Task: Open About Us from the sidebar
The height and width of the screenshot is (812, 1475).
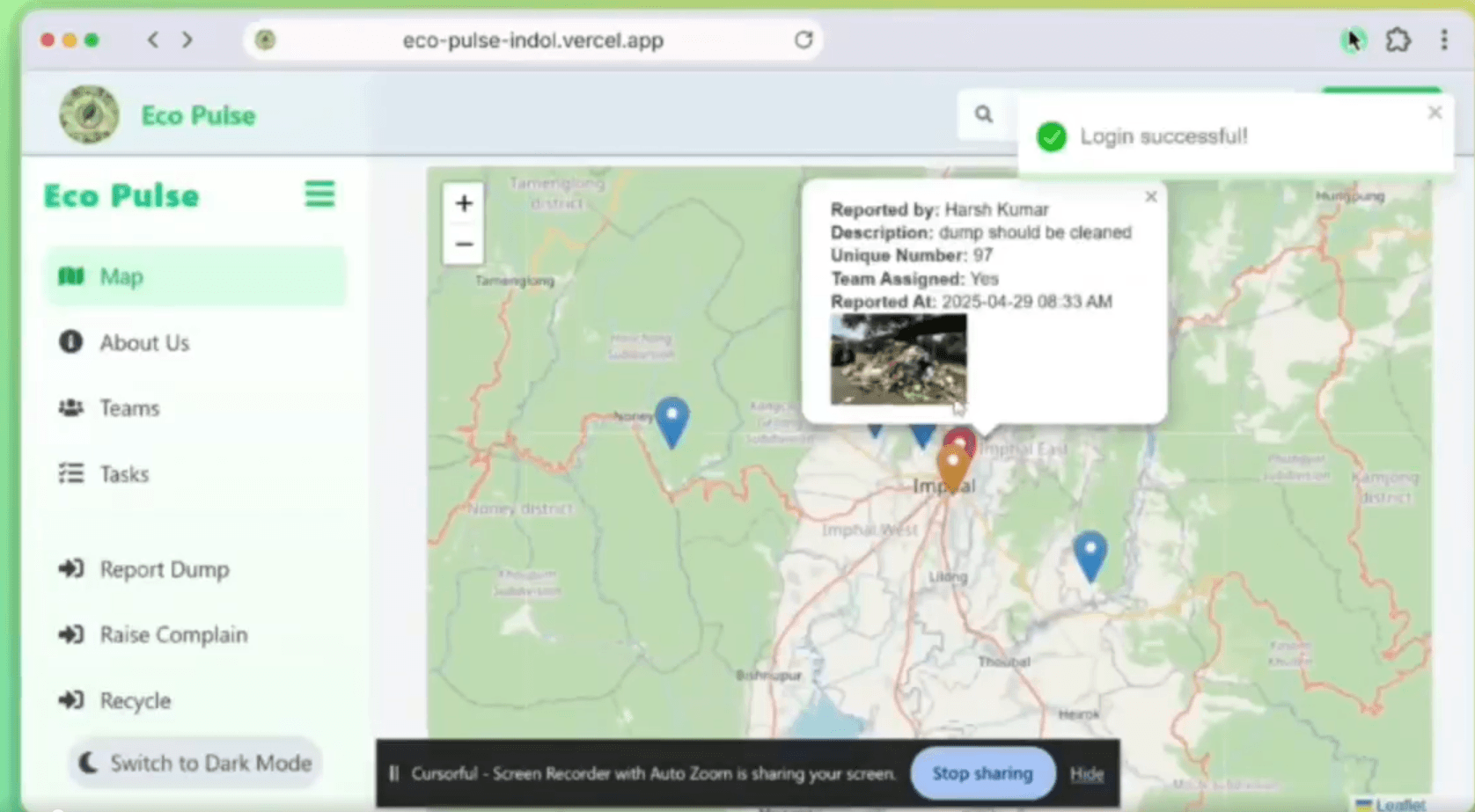Action: [143, 343]
